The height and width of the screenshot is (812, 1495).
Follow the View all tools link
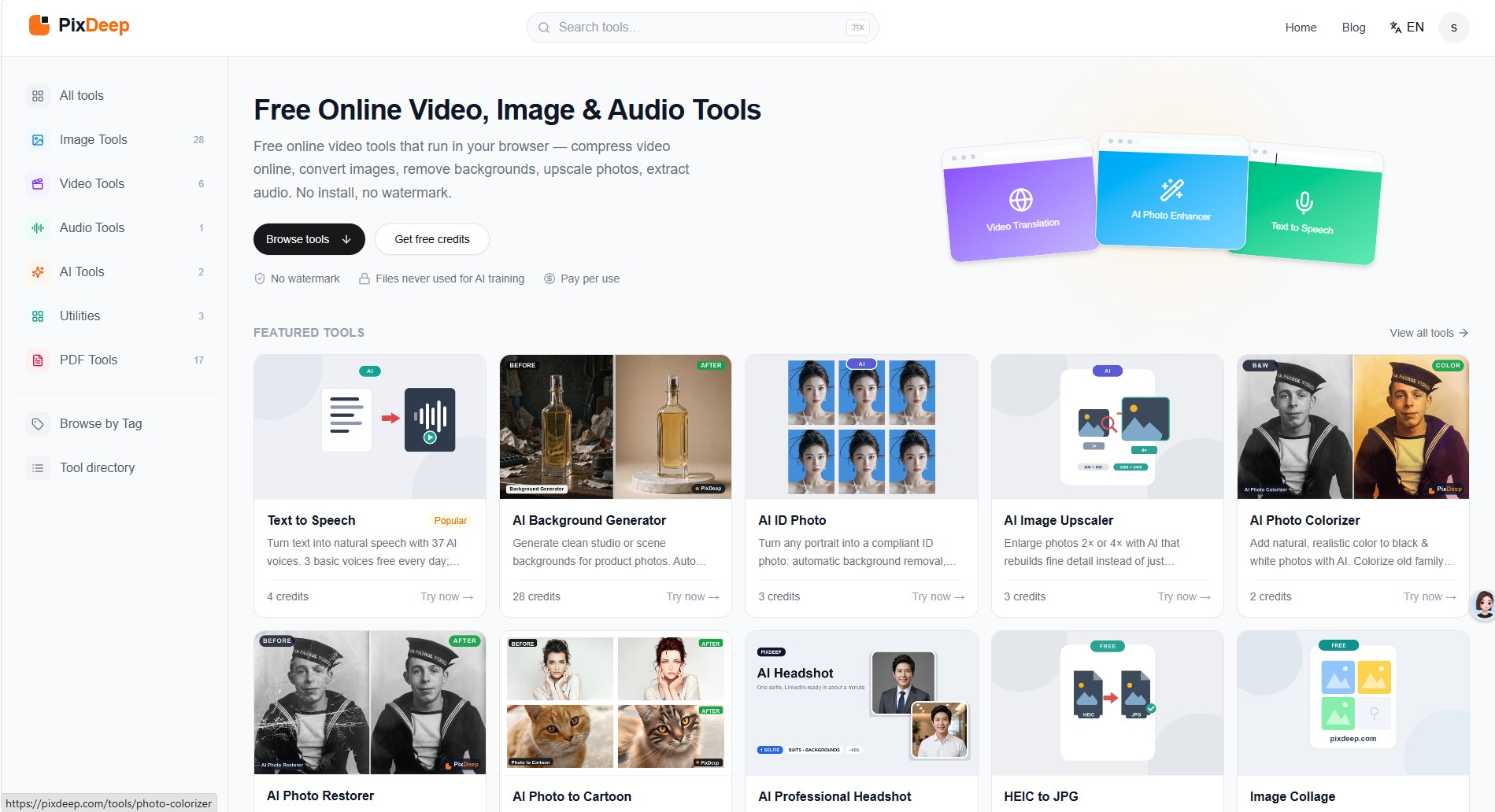tap(1428, 333)
